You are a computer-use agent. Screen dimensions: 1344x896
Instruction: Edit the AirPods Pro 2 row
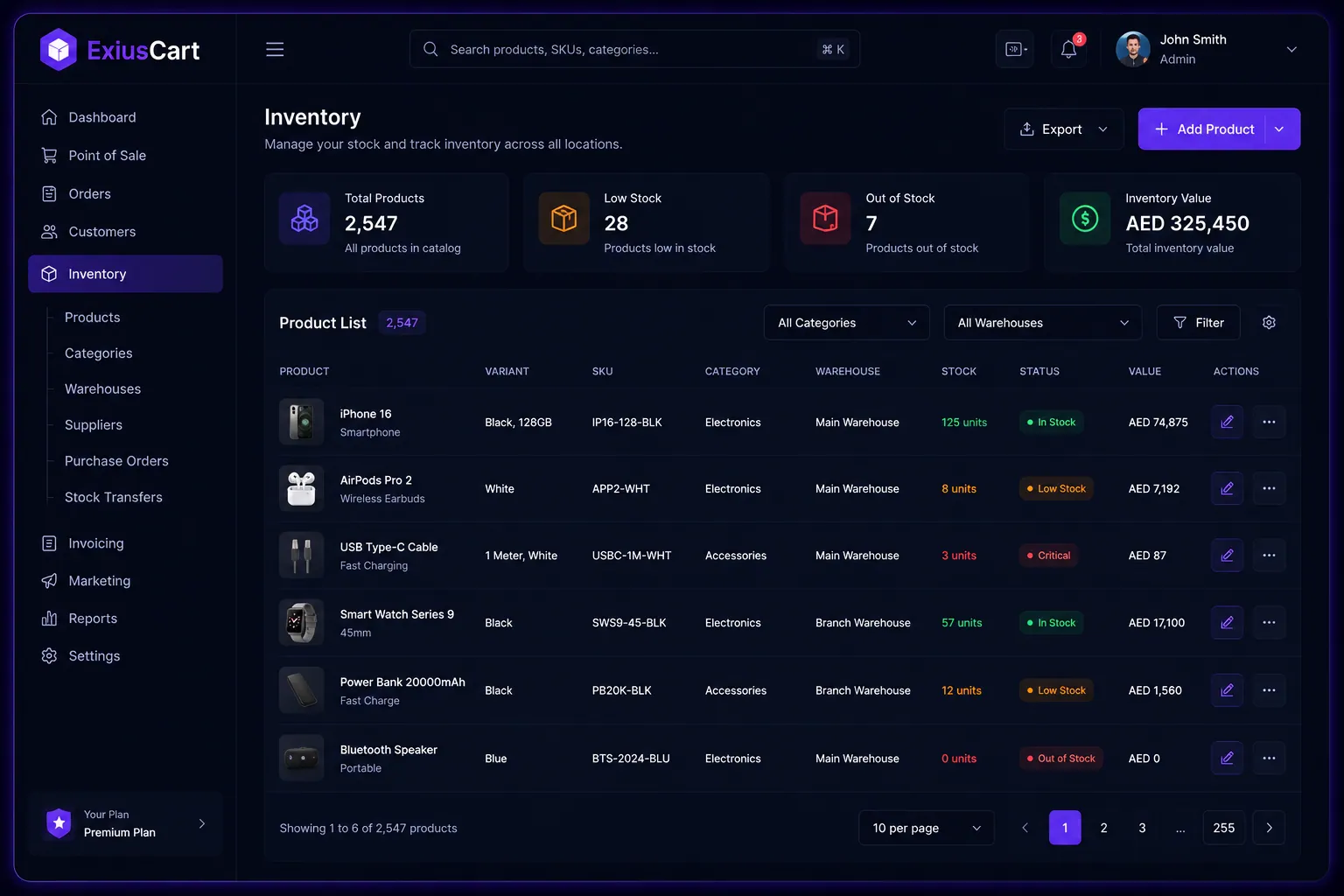[1227, 489]
